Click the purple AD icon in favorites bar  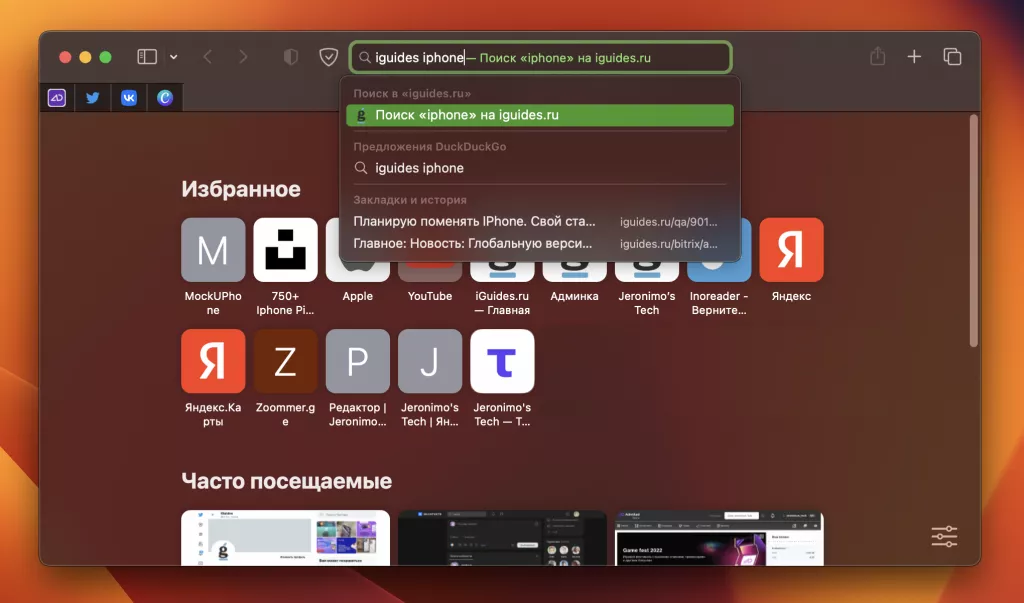click(57, 97)
